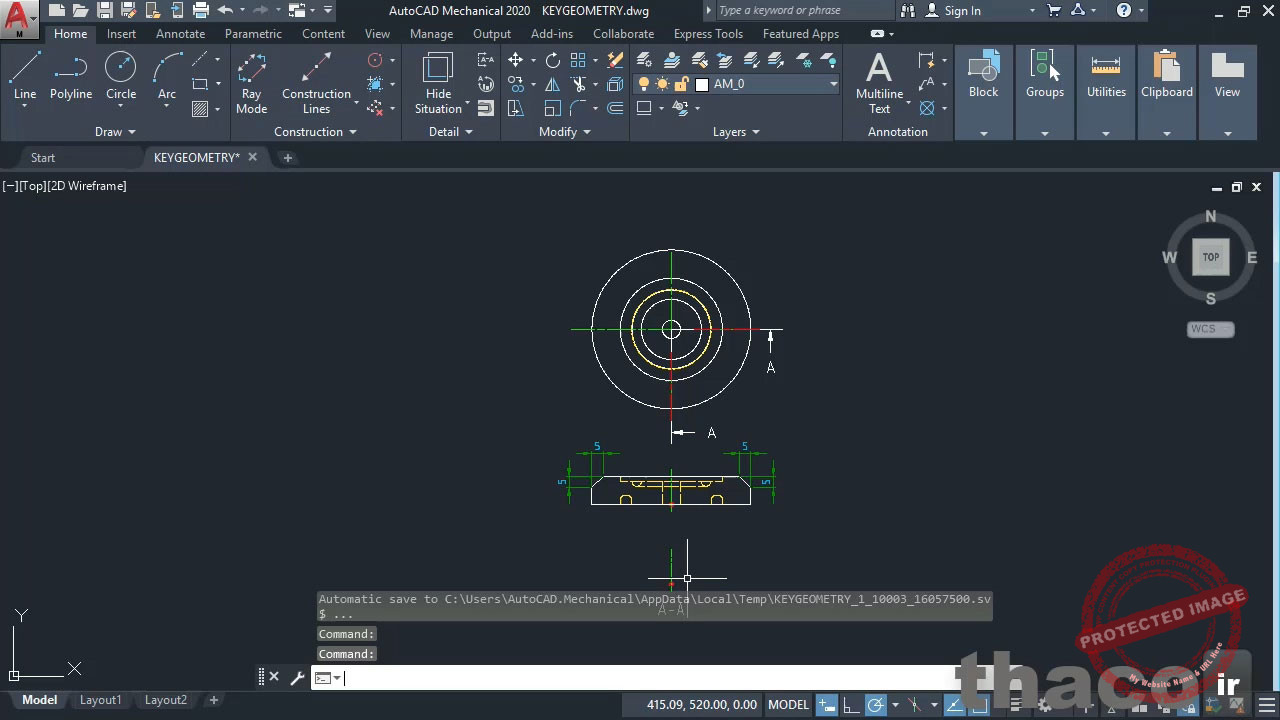Select the Rectangle draw icon
Screen dimensions: 1280x720
pos(200,84)
